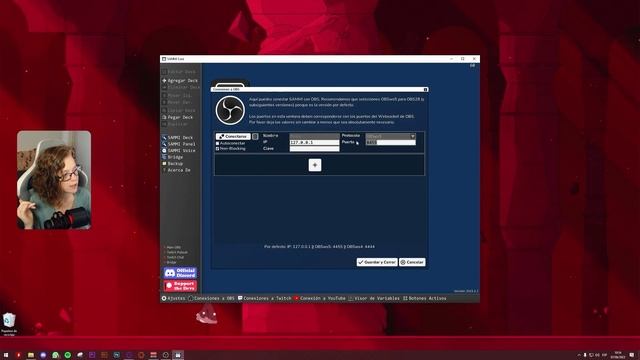Open Acerca De from the sidebar
Viewport: 640px width, 360px height.
pyautogui.click(x=176, y=170)
